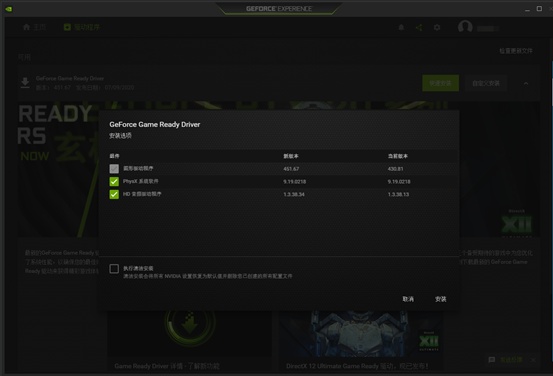The height and width of the screenshot is (376, 553).
Task: Click the NVIDIA logo icon
Action: tap(9, 9)
